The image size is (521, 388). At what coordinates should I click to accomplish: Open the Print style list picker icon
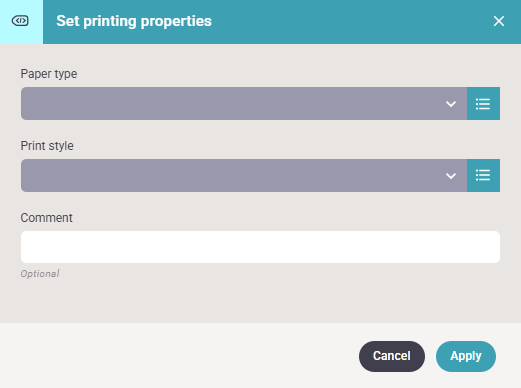[483, 175]
